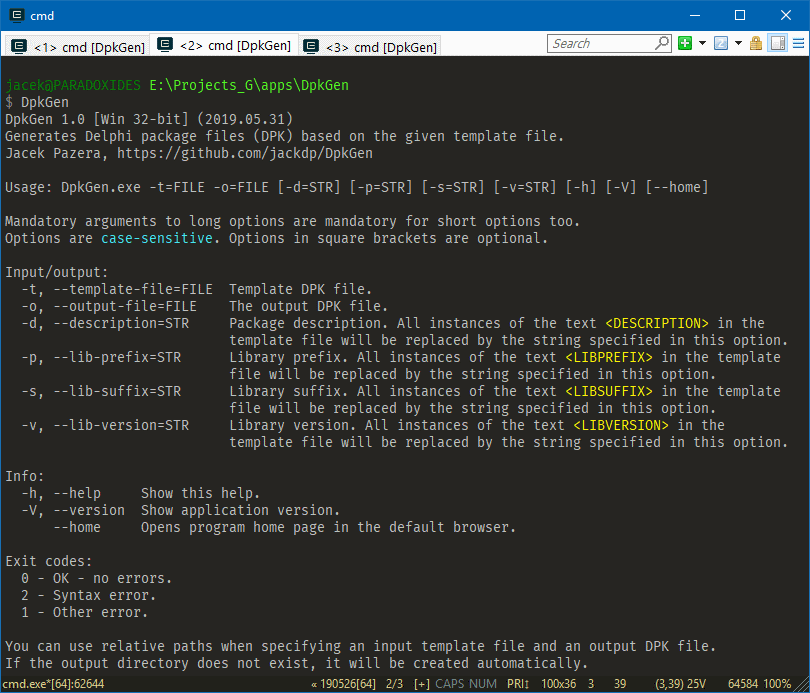Close the cmd window
The width and height of the screenshot is (810, 693).
click(x=786, y=15)
